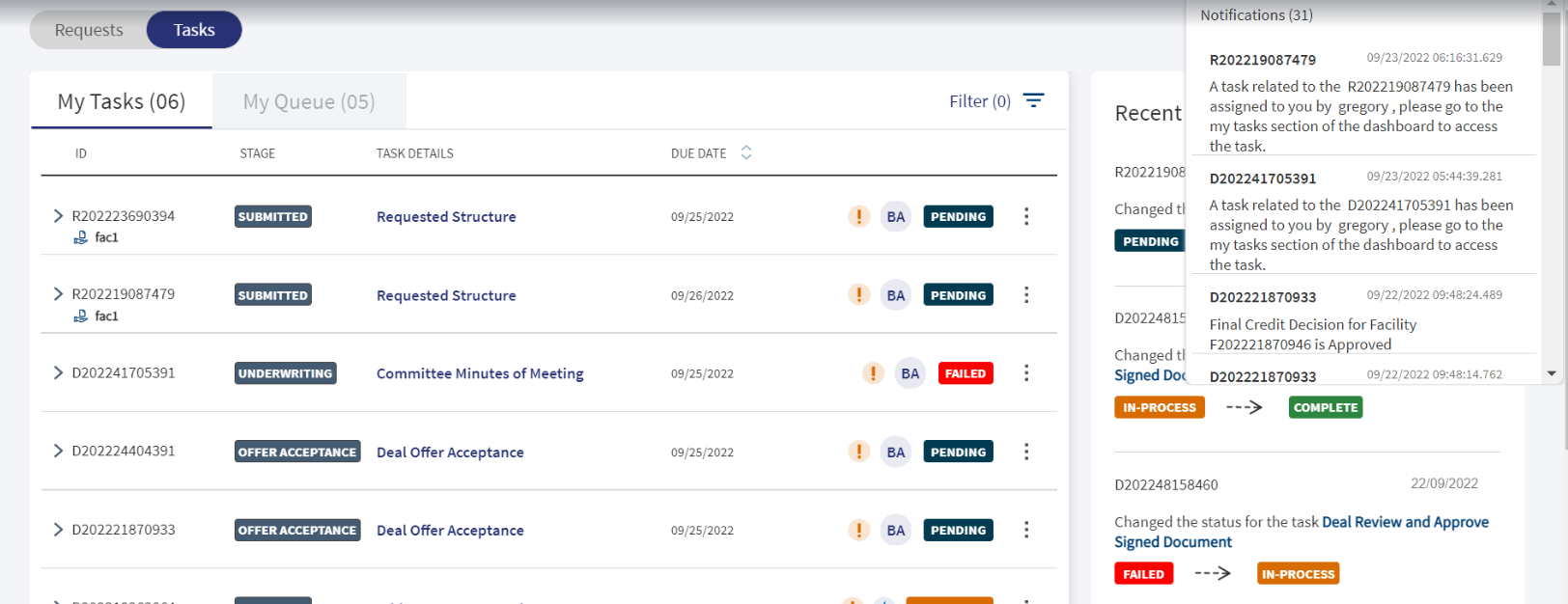Click D202248158460 in recent activity

coord(1166,484)
